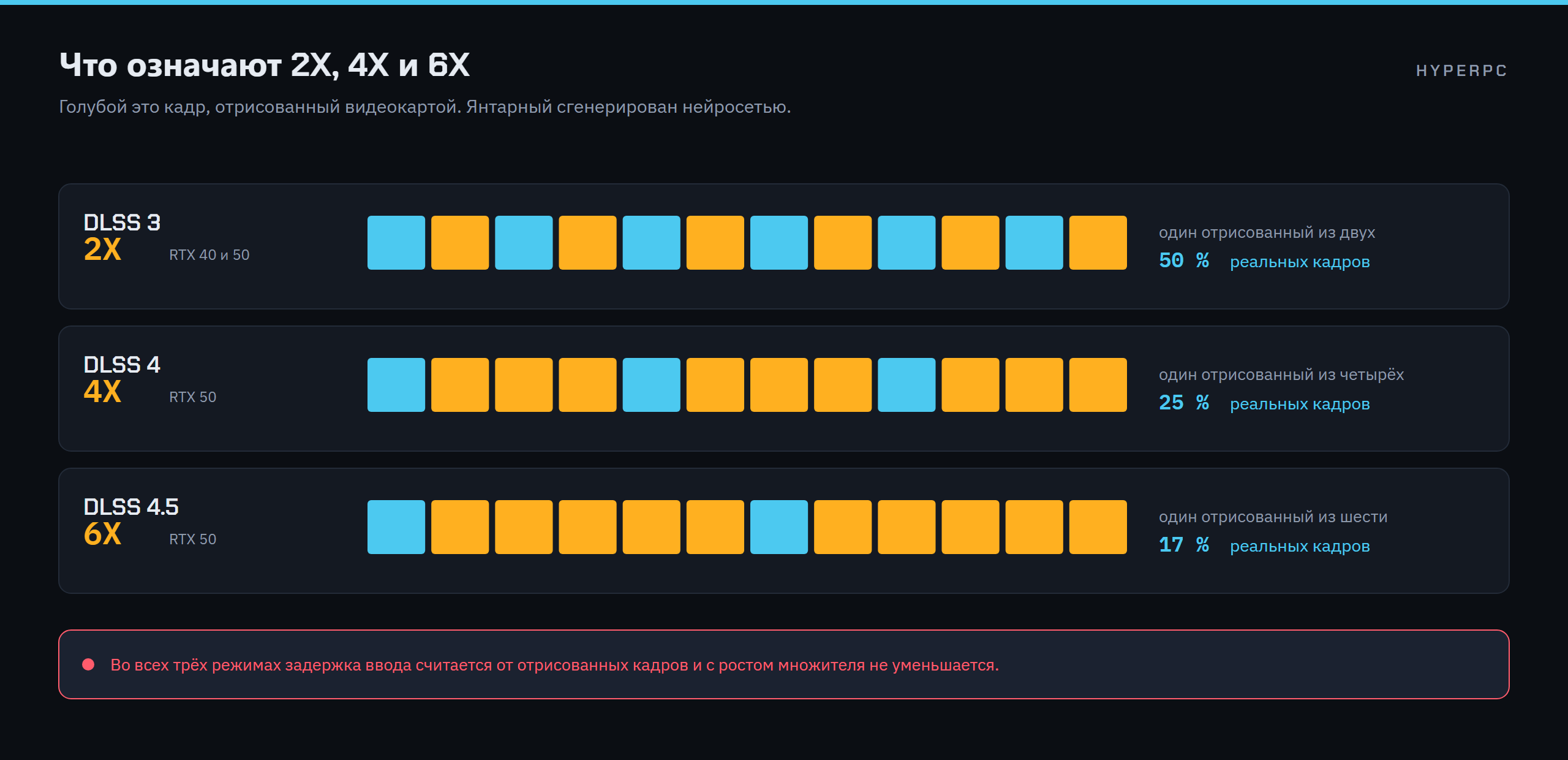
Task: Click the amber "6X" multiplier
Action: (x=102, y=534)
